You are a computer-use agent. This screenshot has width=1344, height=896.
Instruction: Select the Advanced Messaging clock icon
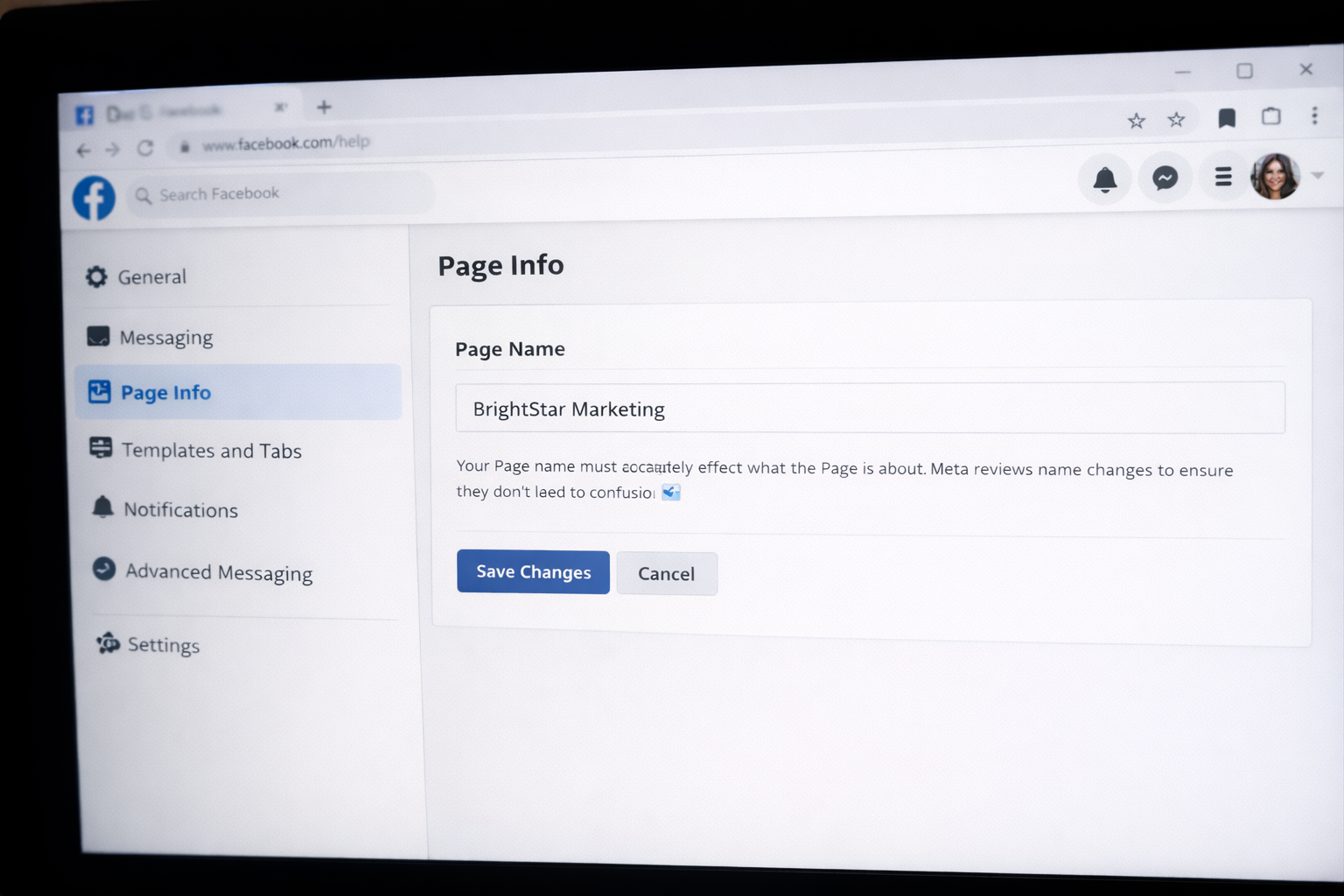pyautogui.click(x=103, y=569)
